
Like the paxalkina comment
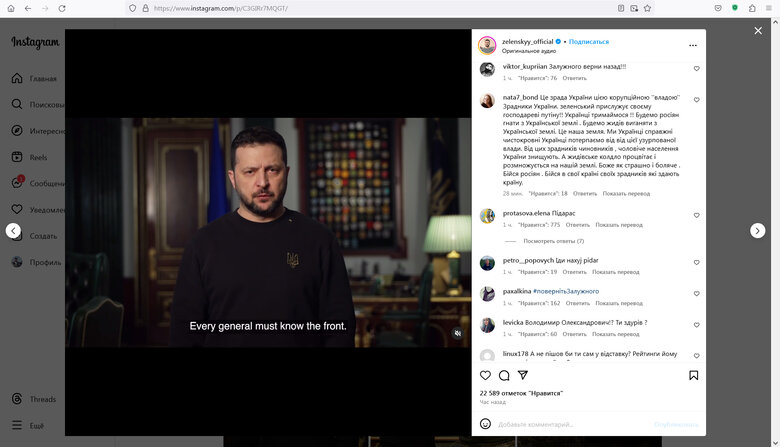point(696,294)
